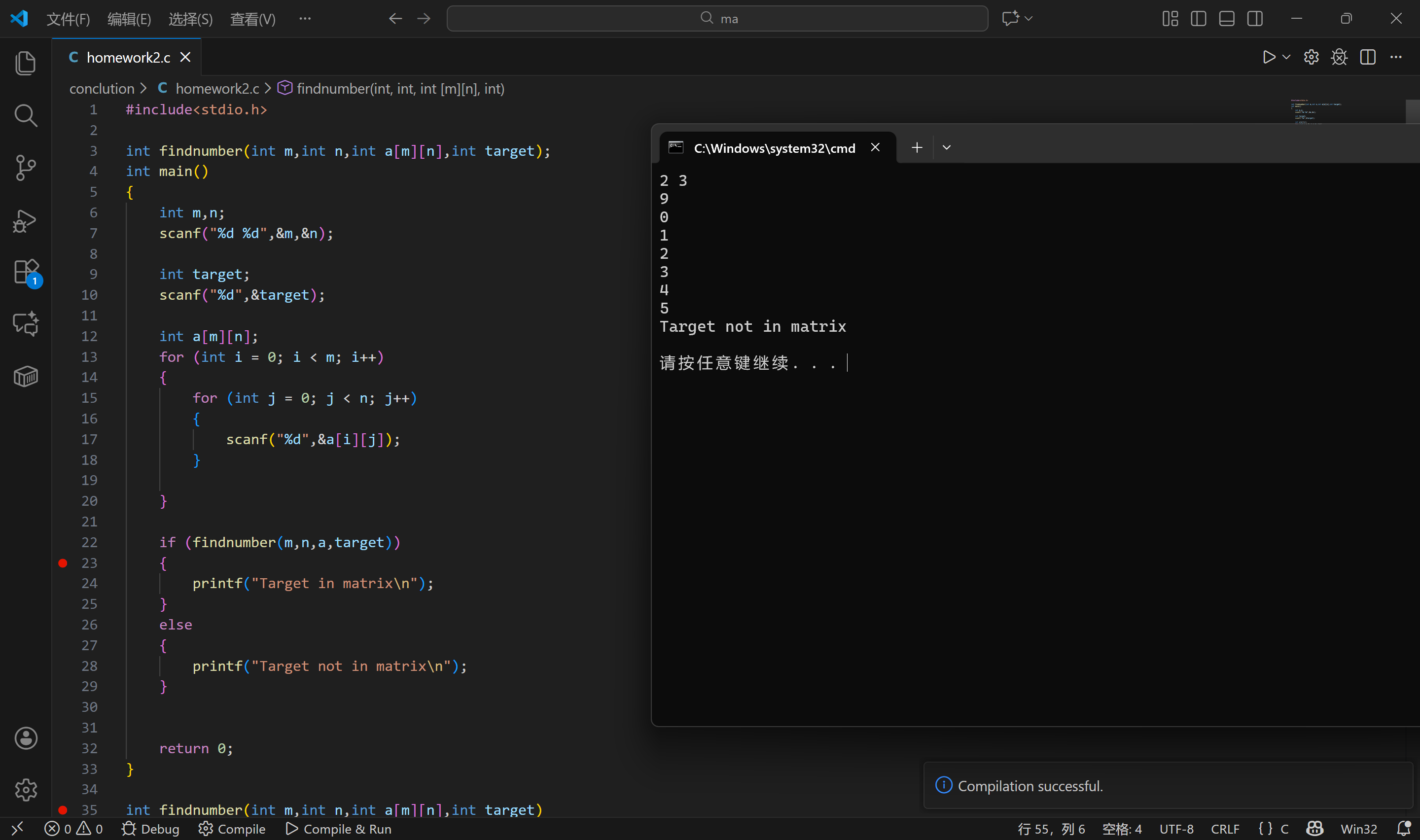Open the Explorer view in activity bar
Viewport: 1420px width, 840px height.
point(26,63)
